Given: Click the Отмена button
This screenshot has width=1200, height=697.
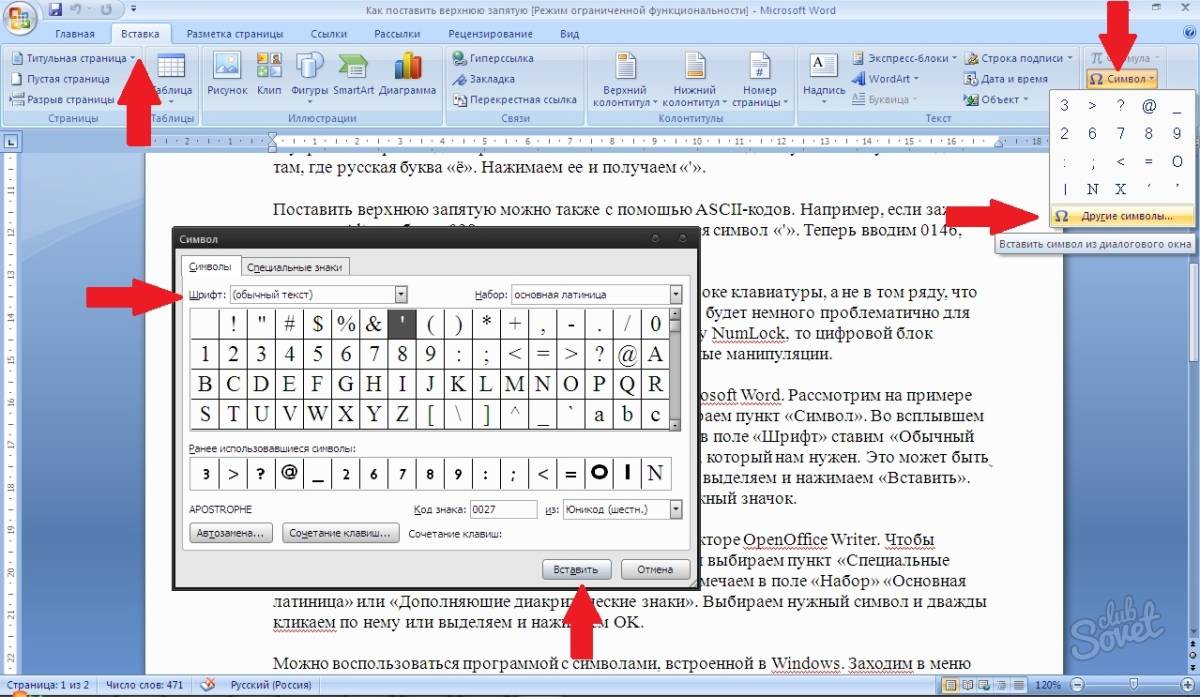Looking at the screenshot, I should click(655, 570).
